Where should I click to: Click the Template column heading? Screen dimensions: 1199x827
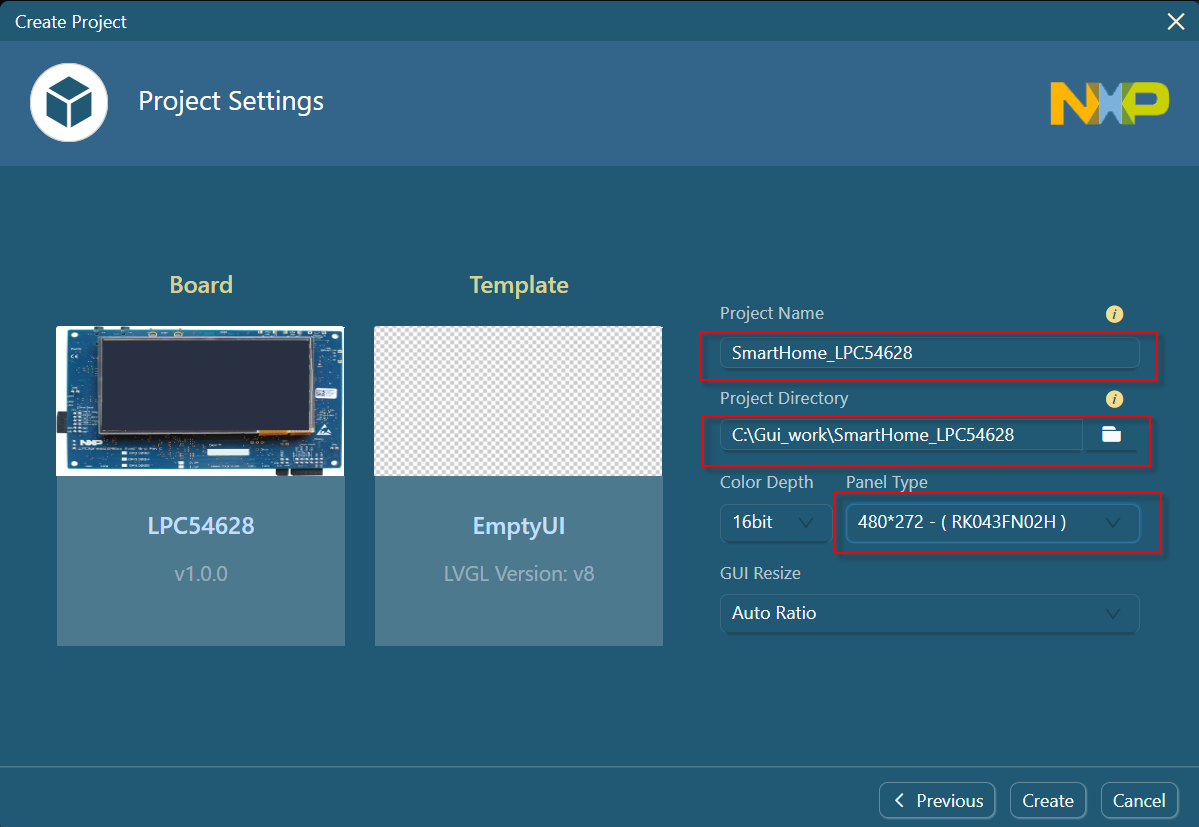pos(519,285)
